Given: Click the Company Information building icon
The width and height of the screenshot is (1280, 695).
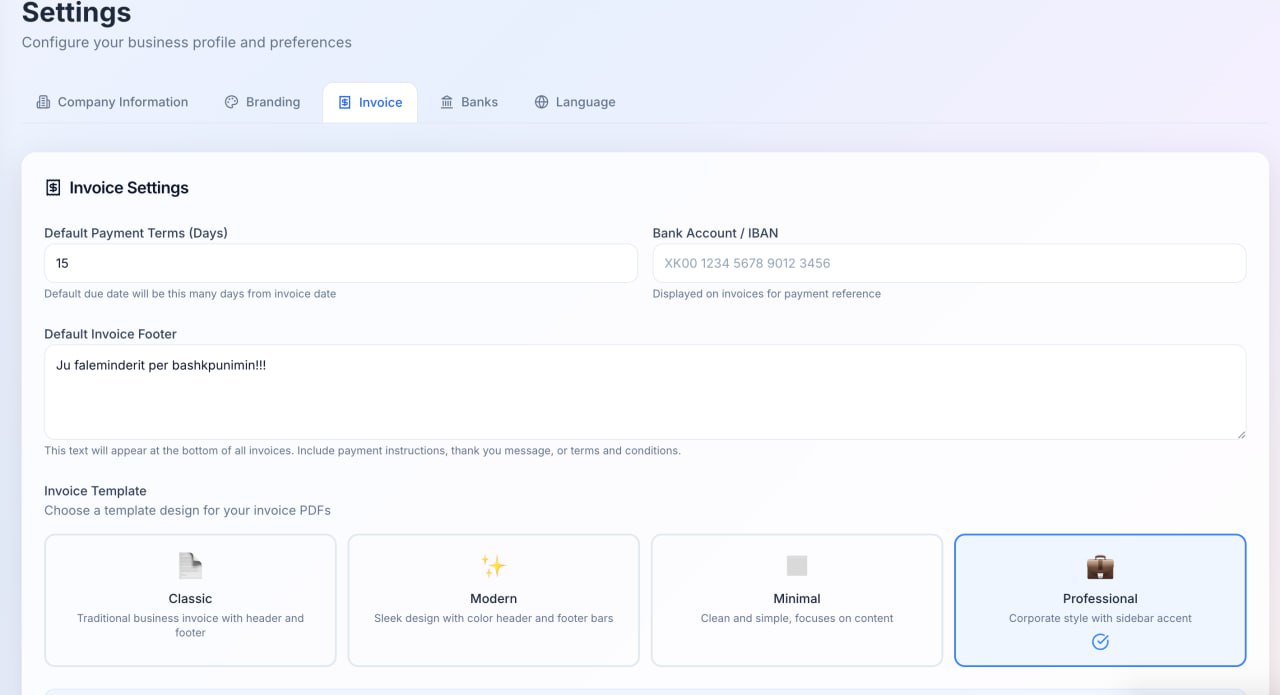Looking at the screenshot, I should coord(44,101).
